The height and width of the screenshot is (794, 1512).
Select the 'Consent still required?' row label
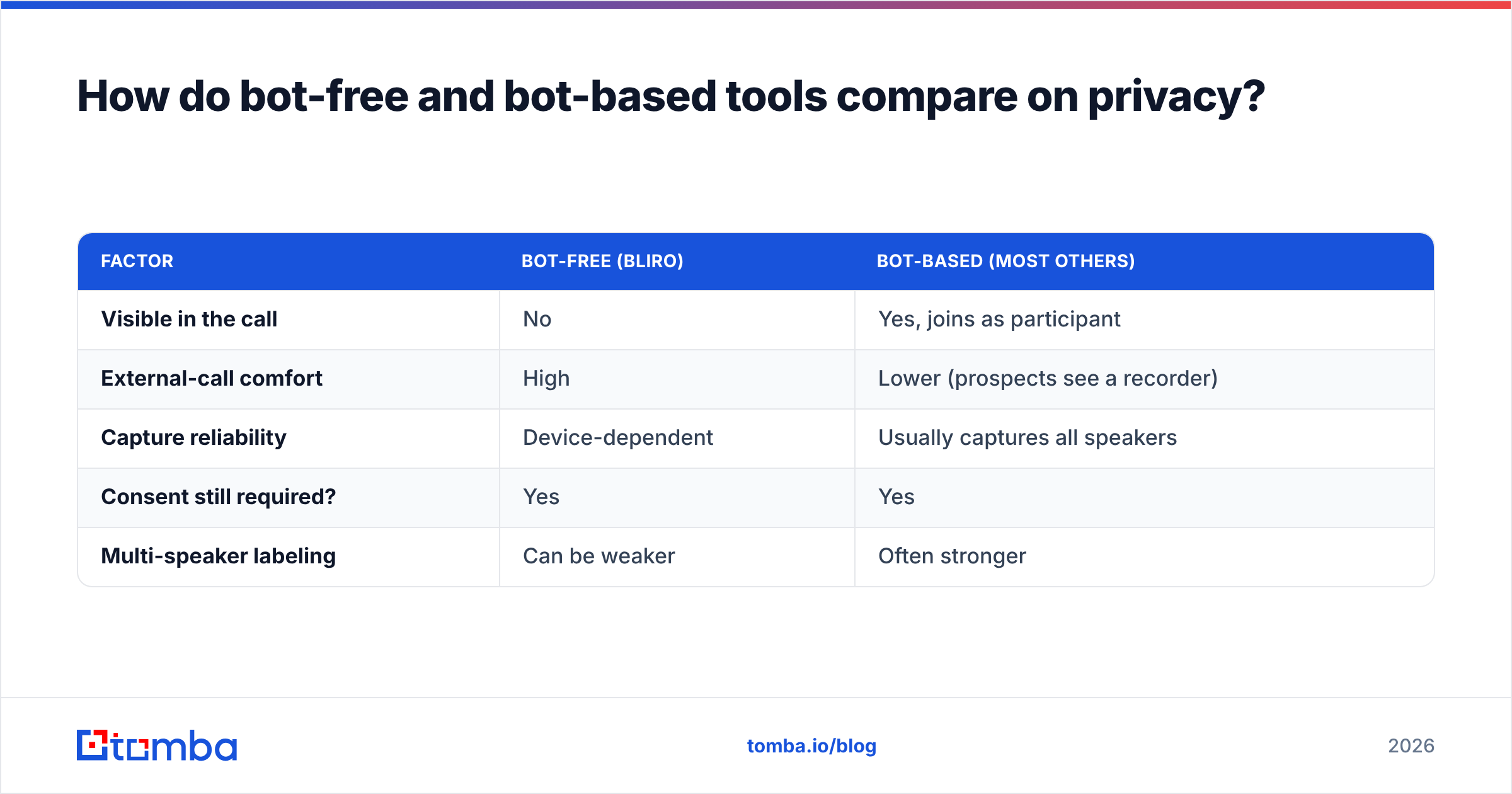(219, 497)
